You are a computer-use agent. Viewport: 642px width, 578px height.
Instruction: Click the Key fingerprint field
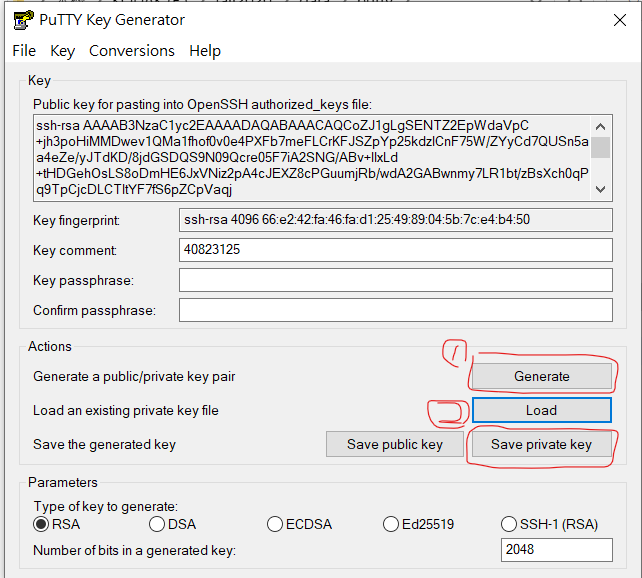pyautogui.click(x=396, y=220)
